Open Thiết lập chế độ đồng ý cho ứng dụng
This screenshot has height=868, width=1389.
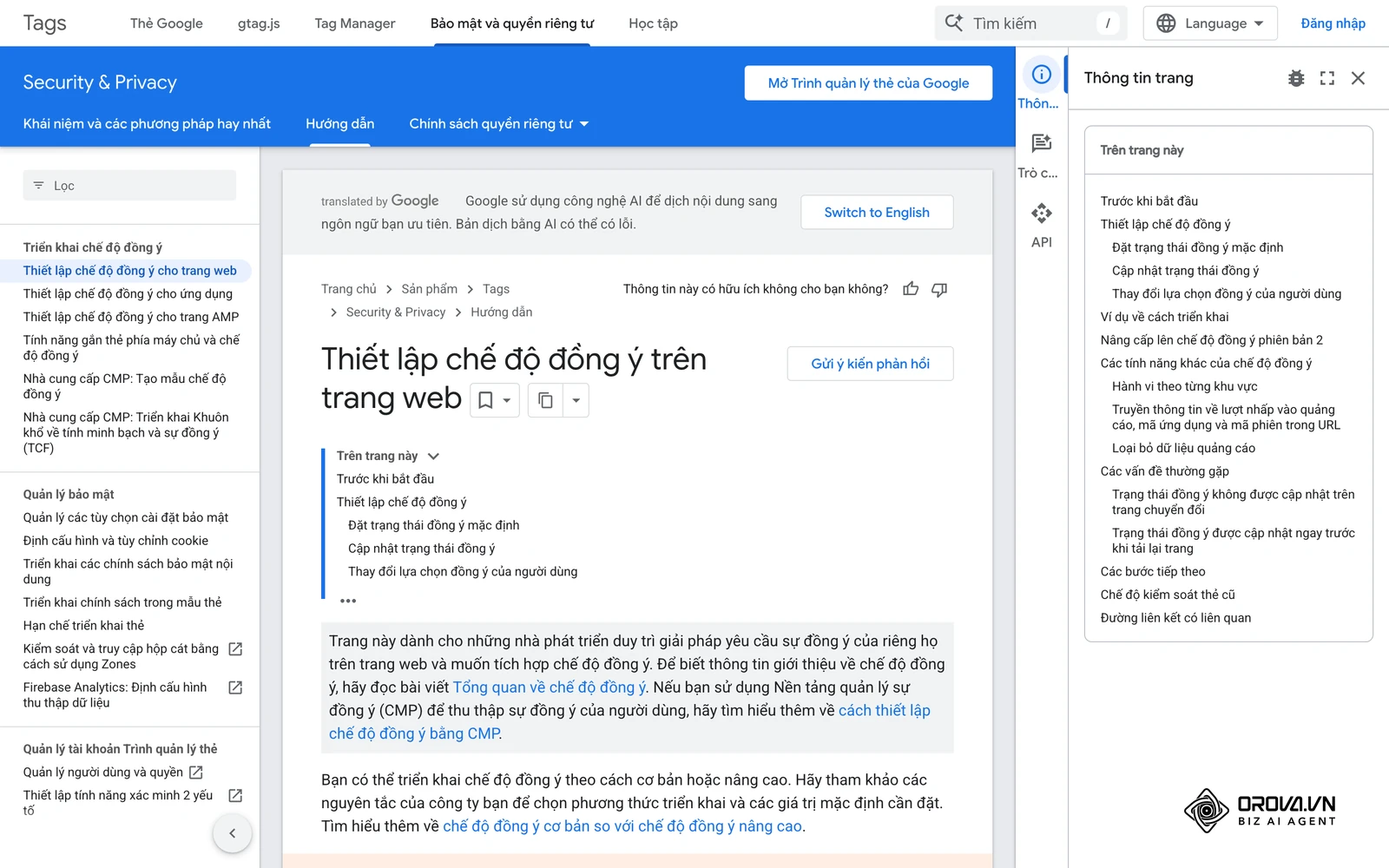click(128, 294)
